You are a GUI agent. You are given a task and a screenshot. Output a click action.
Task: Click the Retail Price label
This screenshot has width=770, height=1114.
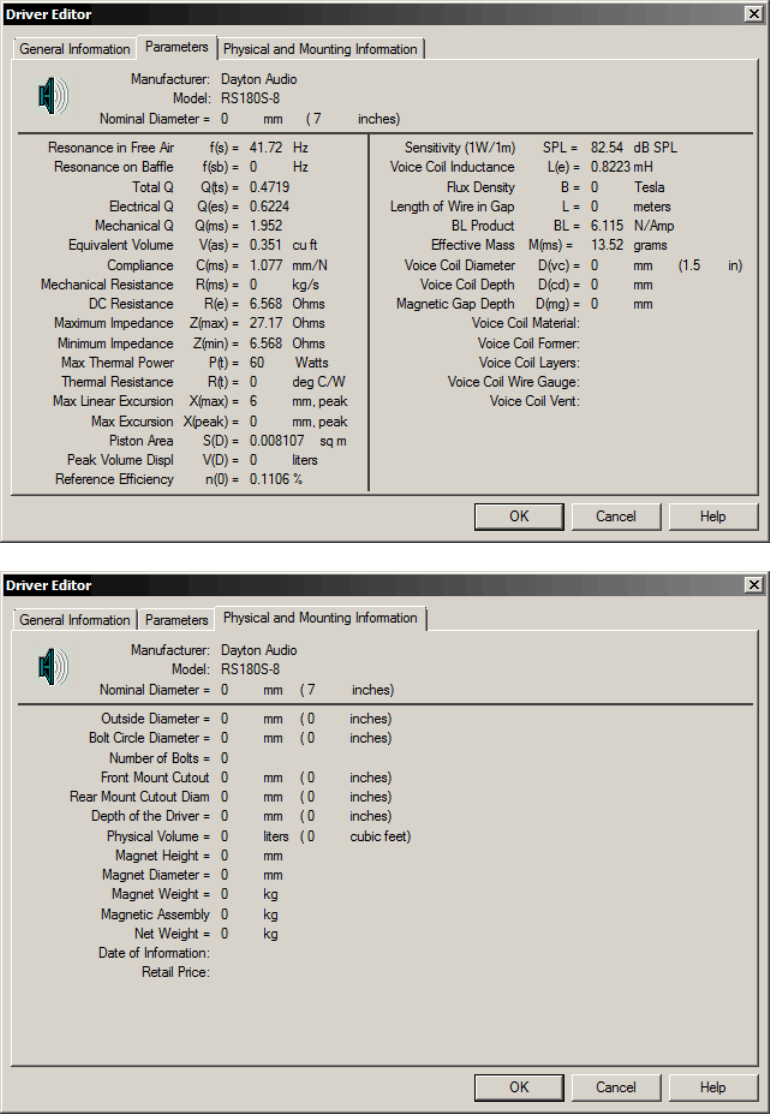(x=175, y=973)
